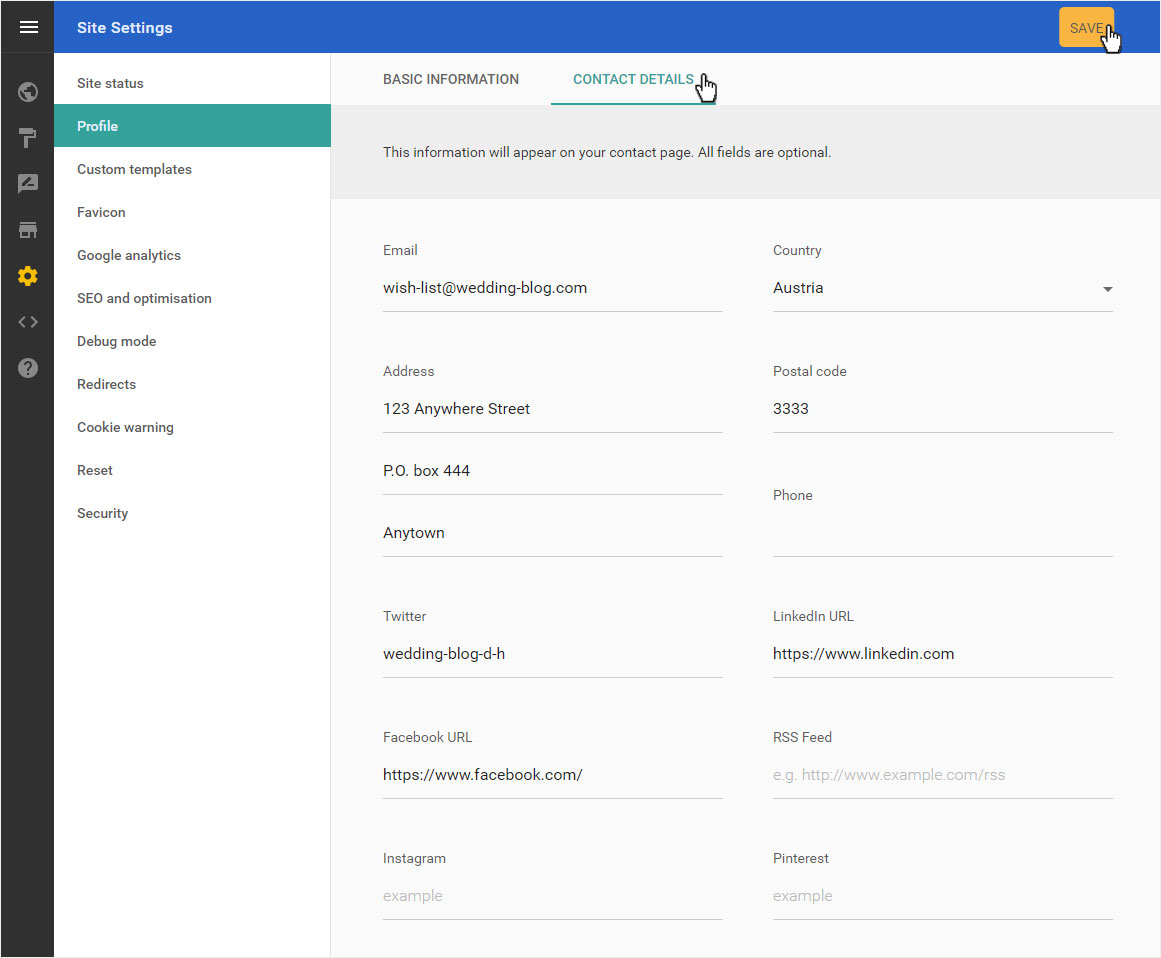Open the hamburger menu icon
This screenshot has height=958, width=1161.
point(28,27)
